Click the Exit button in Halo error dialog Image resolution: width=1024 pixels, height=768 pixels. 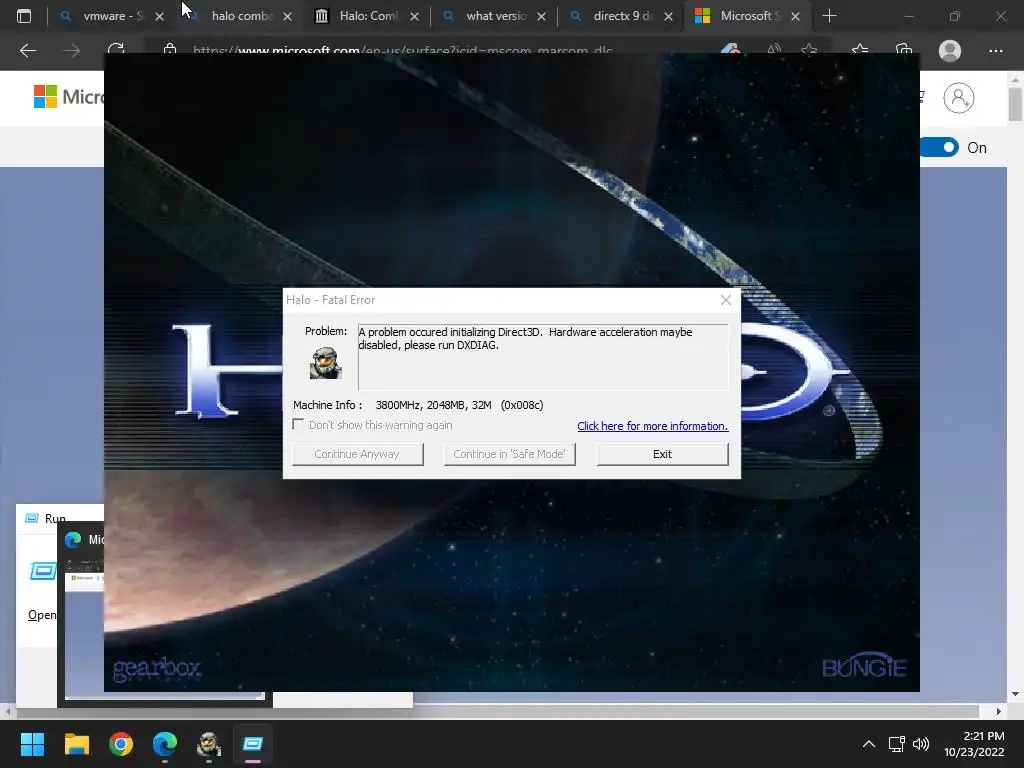coord(662,454)
